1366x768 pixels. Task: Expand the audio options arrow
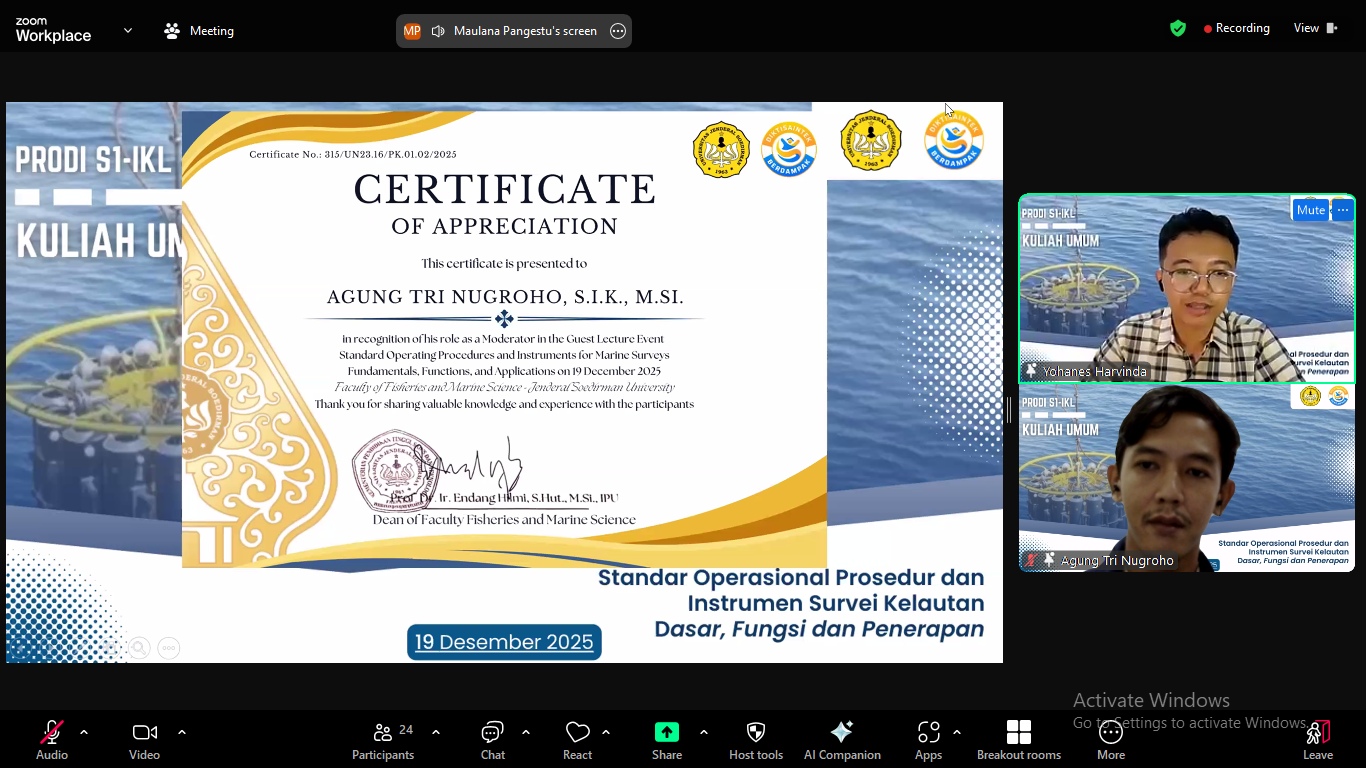coord(84,732)
